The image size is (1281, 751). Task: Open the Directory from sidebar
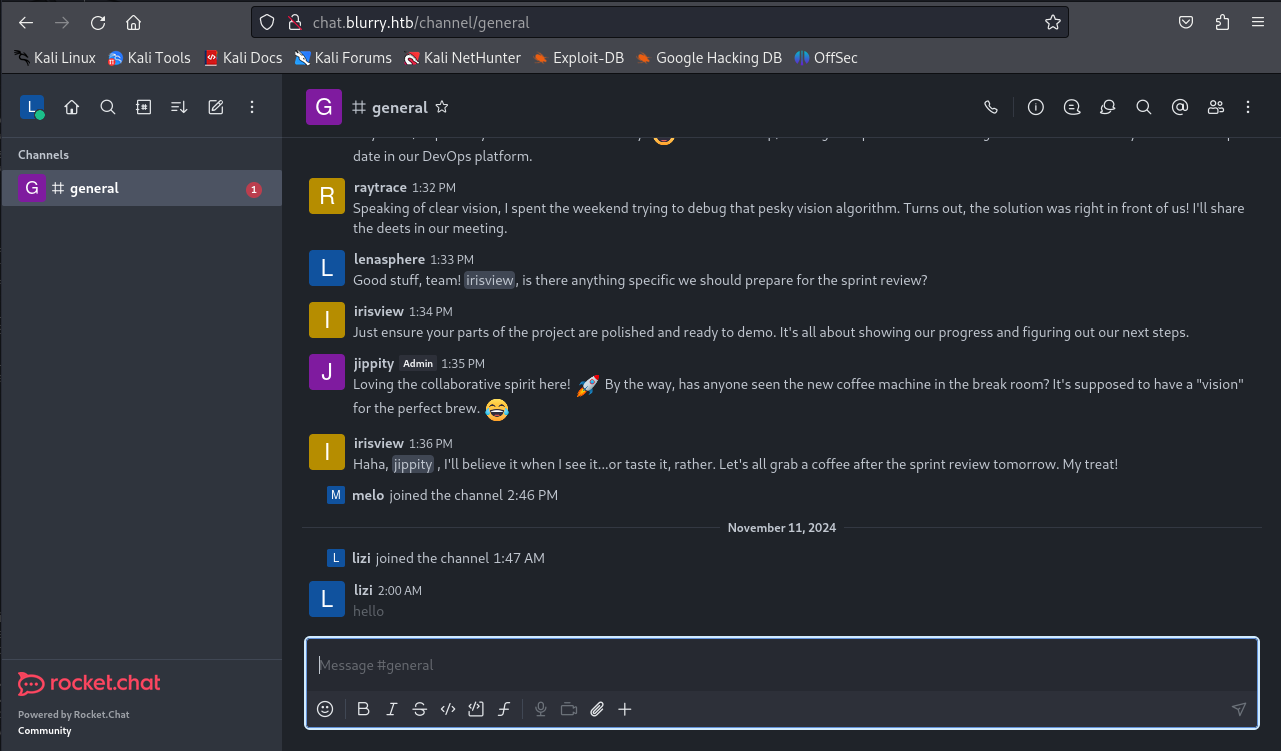(x=144, y=107)
